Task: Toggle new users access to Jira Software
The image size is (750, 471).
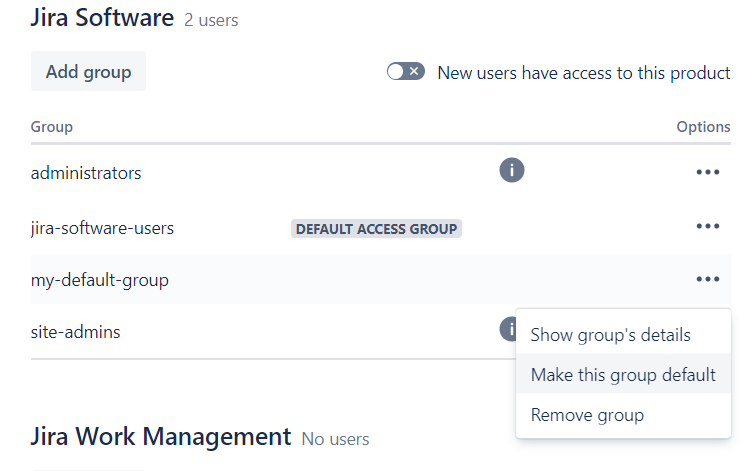Action: pos(406,72)
